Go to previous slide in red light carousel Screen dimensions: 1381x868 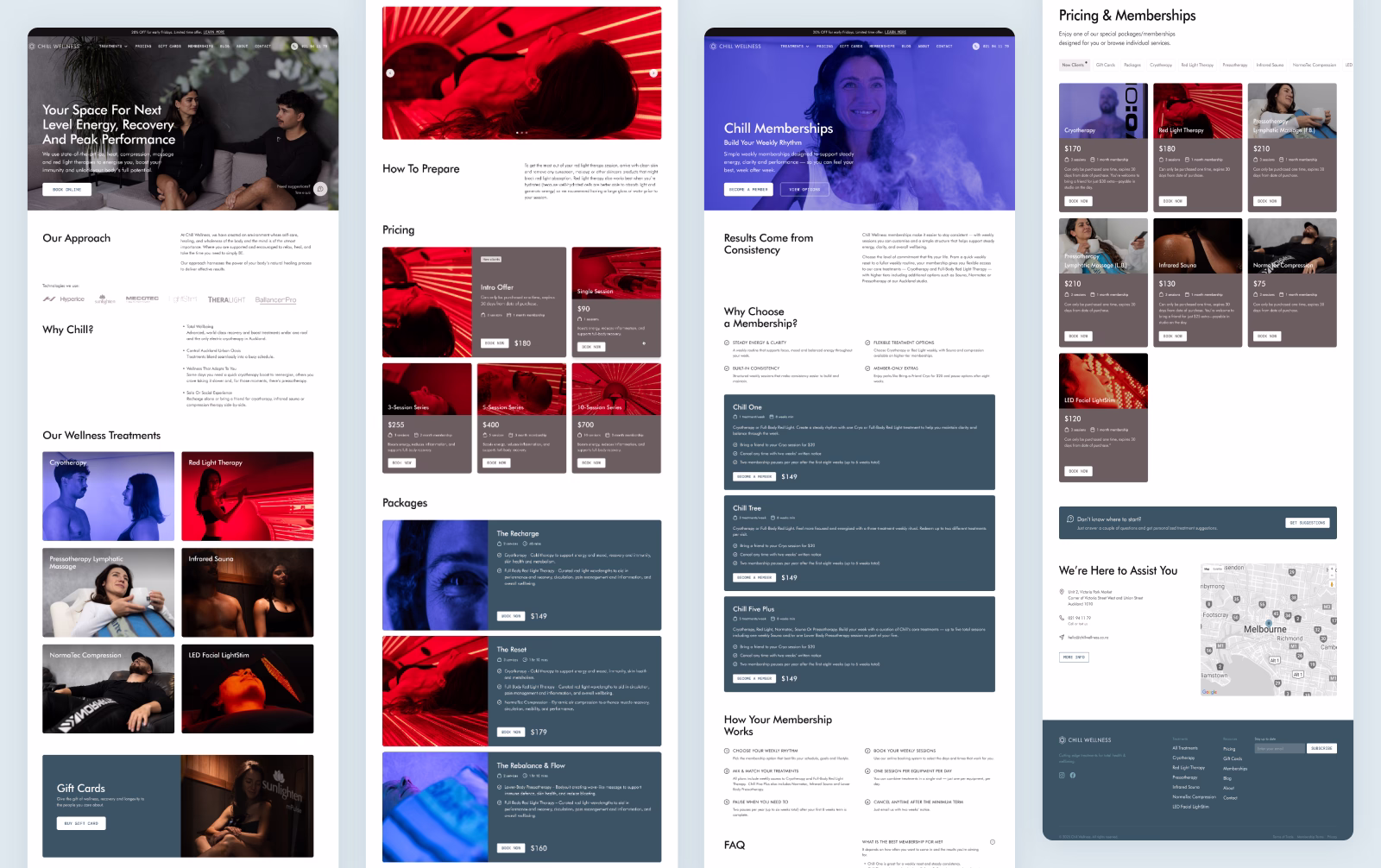pyautogui.click(x=390, y=73)
